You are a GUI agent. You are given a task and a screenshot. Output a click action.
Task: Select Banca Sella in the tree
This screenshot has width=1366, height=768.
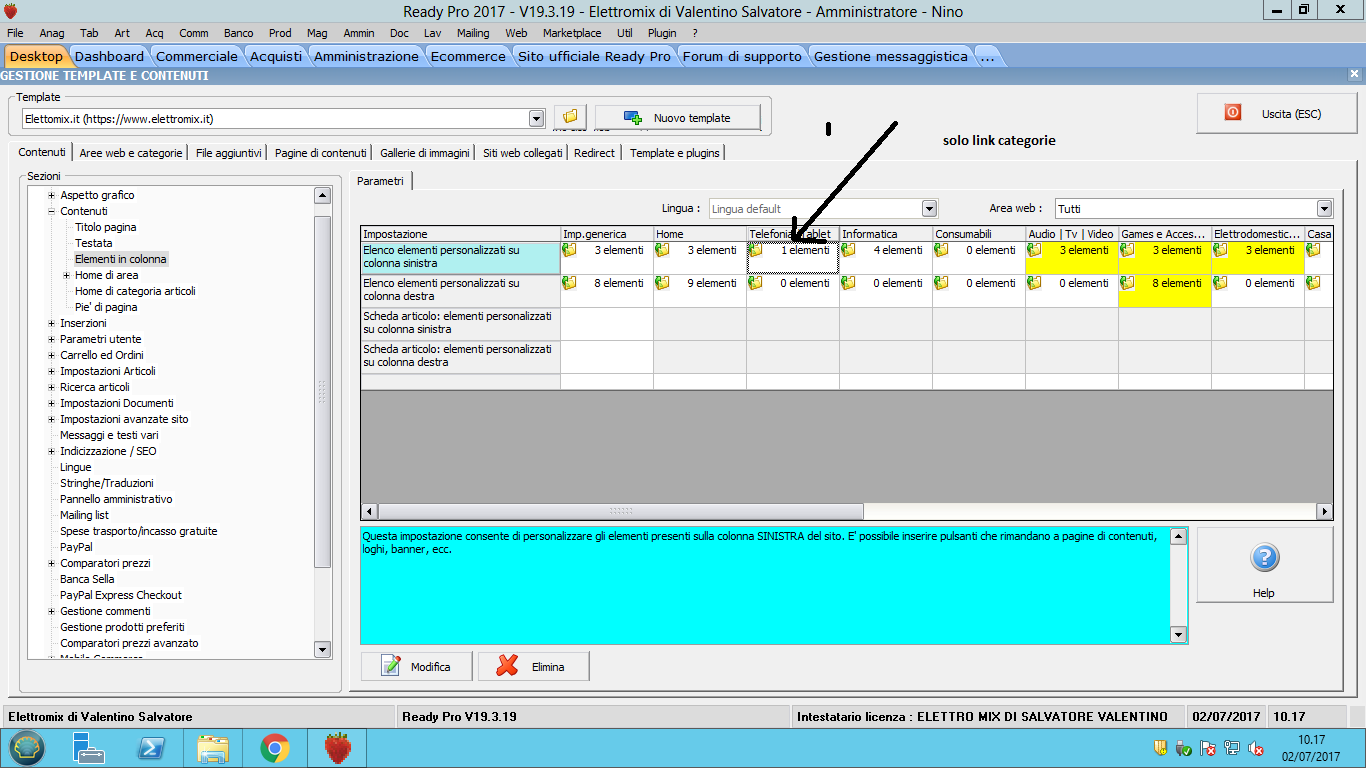point(87,579)
